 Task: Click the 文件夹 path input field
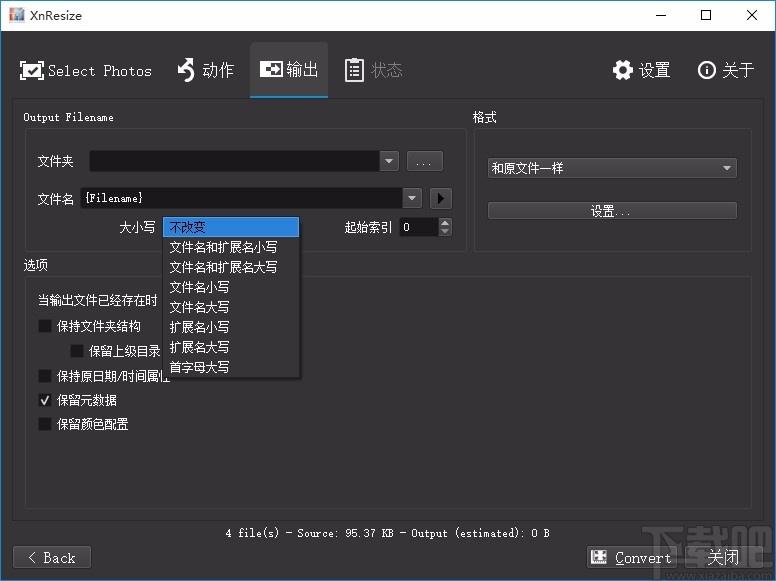coord(235,161)
